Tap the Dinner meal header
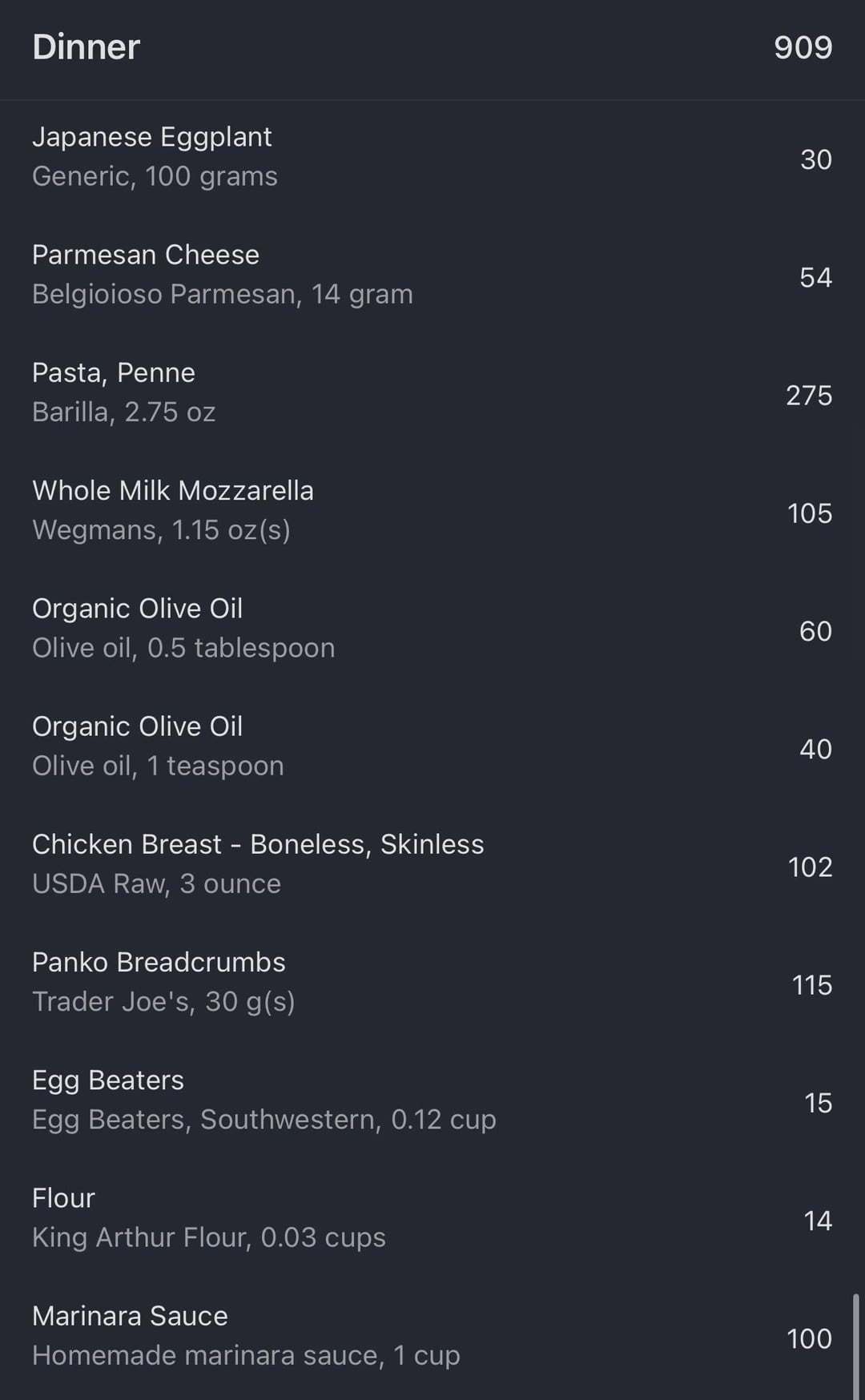The height and width of the screenshot is (1400, 865). [x=86, y=47]
